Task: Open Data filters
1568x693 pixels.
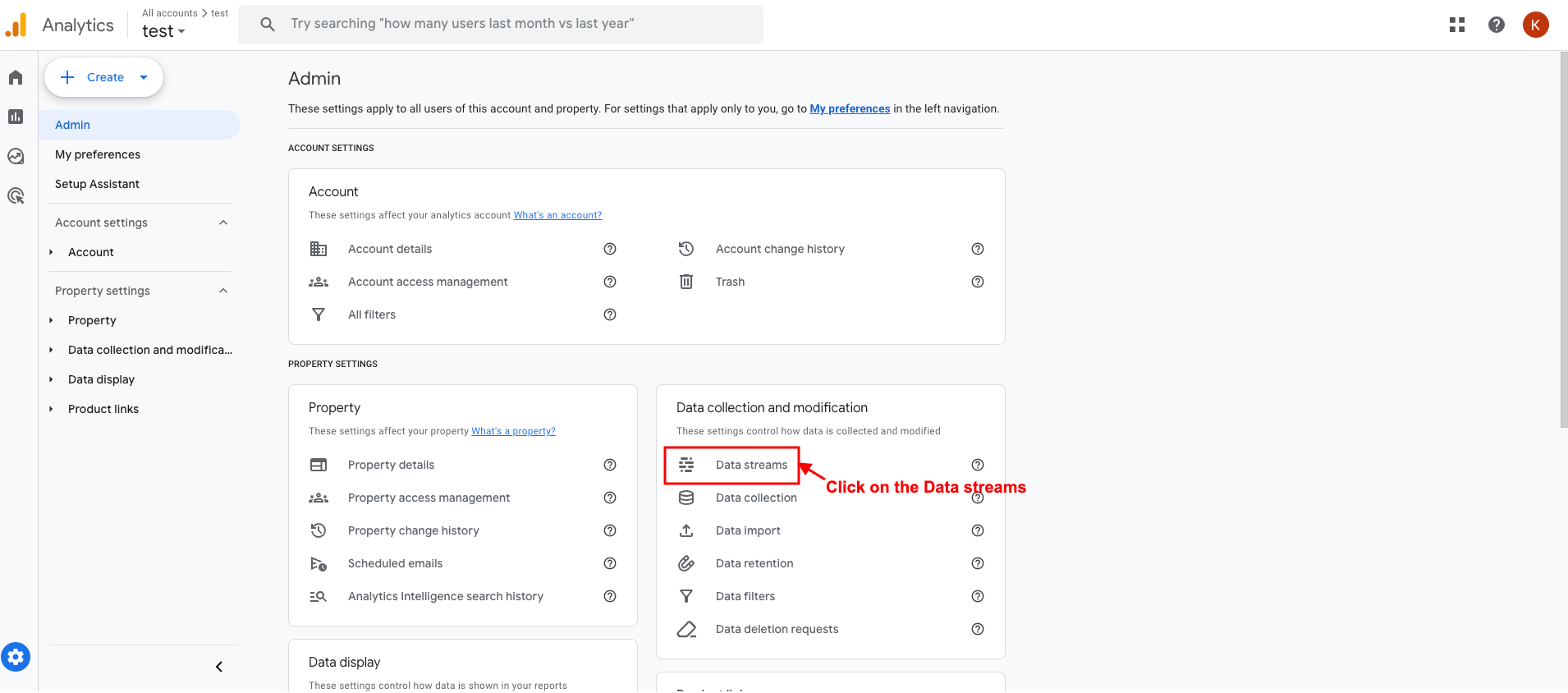Action: point(745,596)
